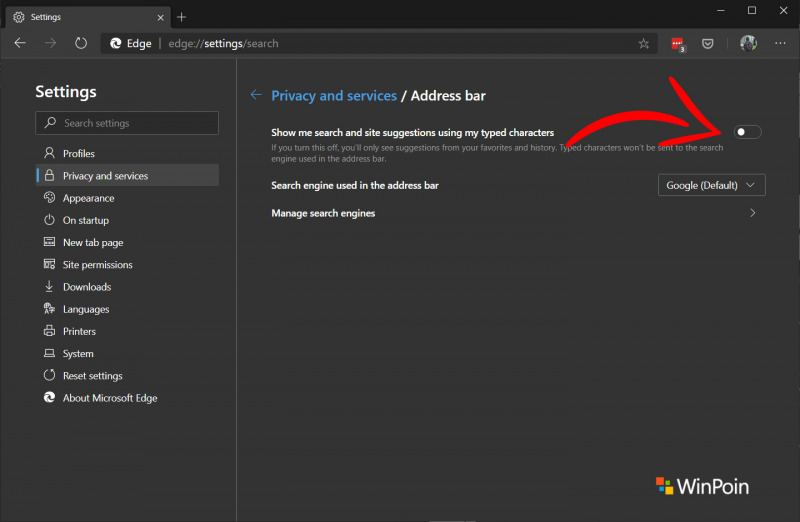Open On startup settings section
The width and height of the screenshot is (800, 522).
click(127, 220)
